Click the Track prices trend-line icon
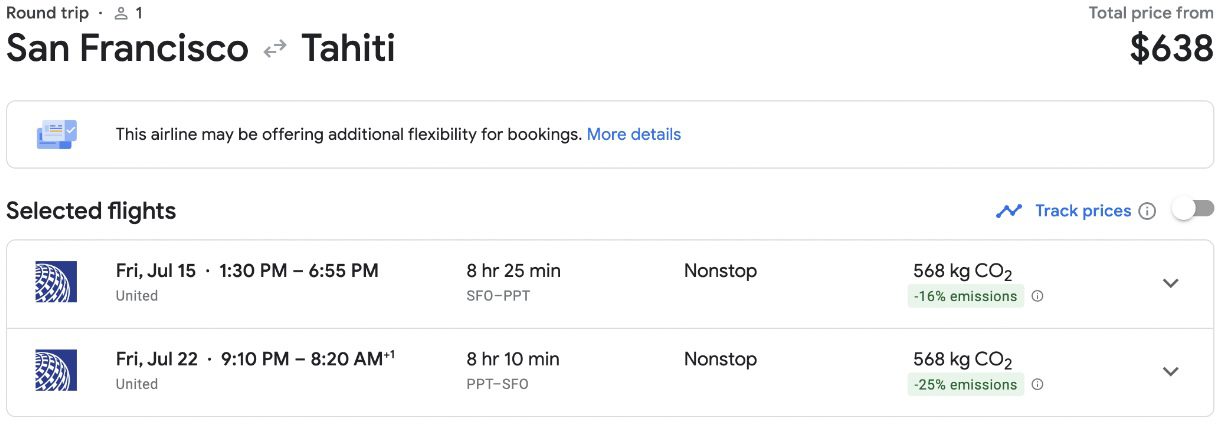The image size is (1224, 428). [1009, 211]
